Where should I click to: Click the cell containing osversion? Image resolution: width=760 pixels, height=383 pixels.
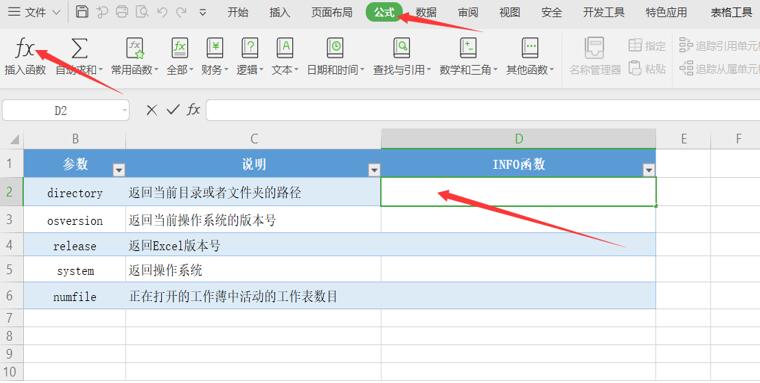(75, 220)
